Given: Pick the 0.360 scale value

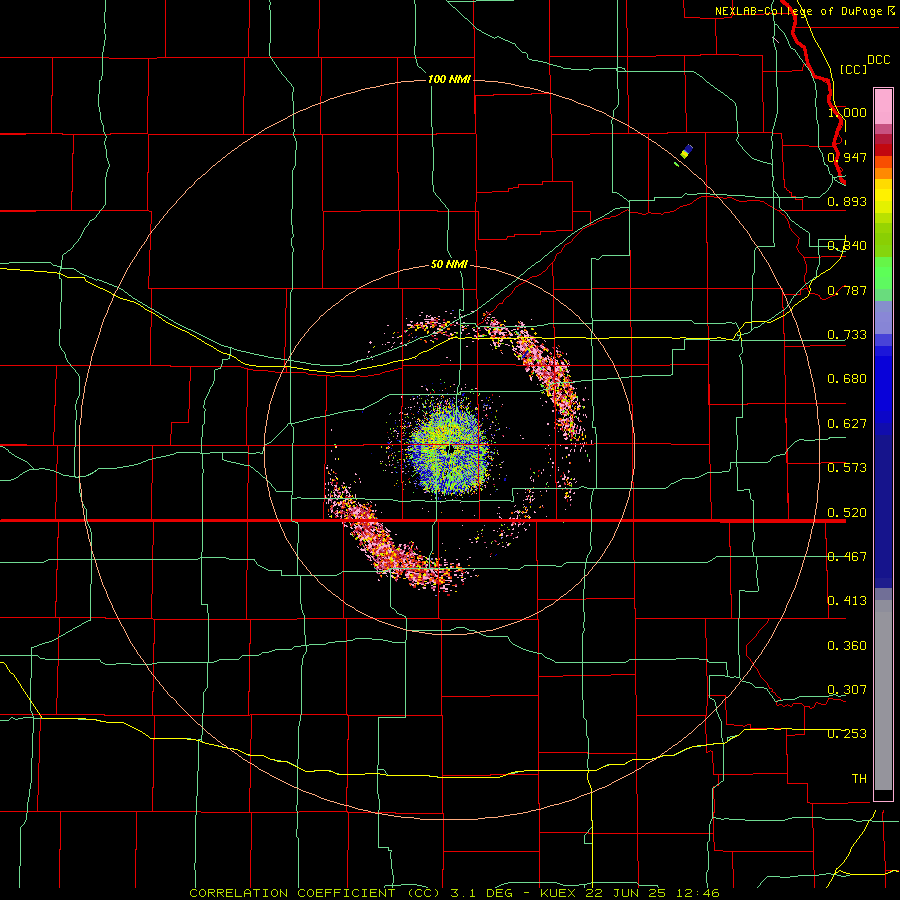Looking at the screenshot, I should (x=847, y=645).
